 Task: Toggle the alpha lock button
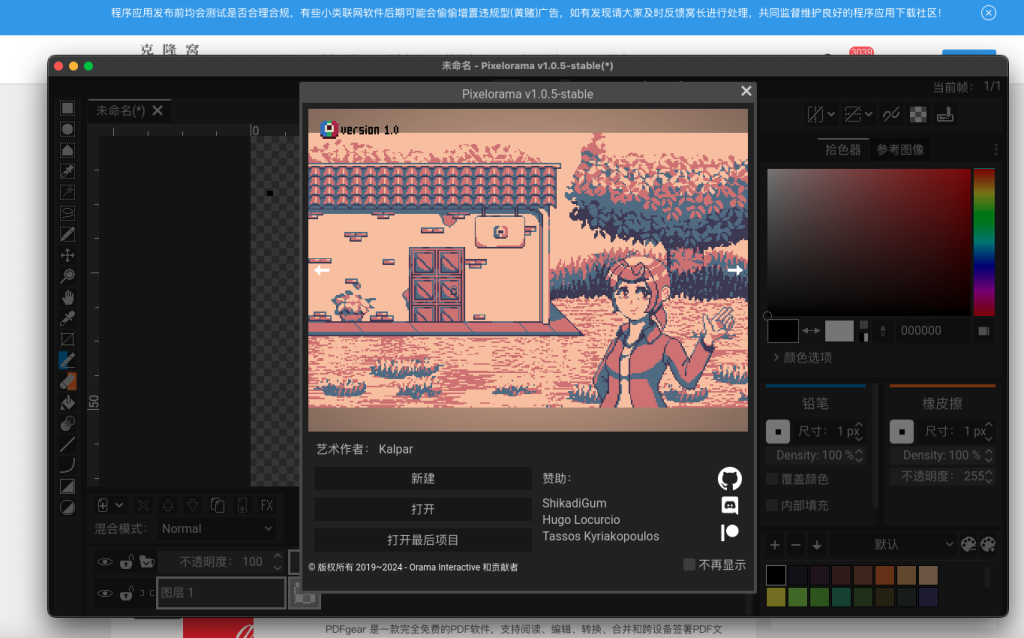918,115
